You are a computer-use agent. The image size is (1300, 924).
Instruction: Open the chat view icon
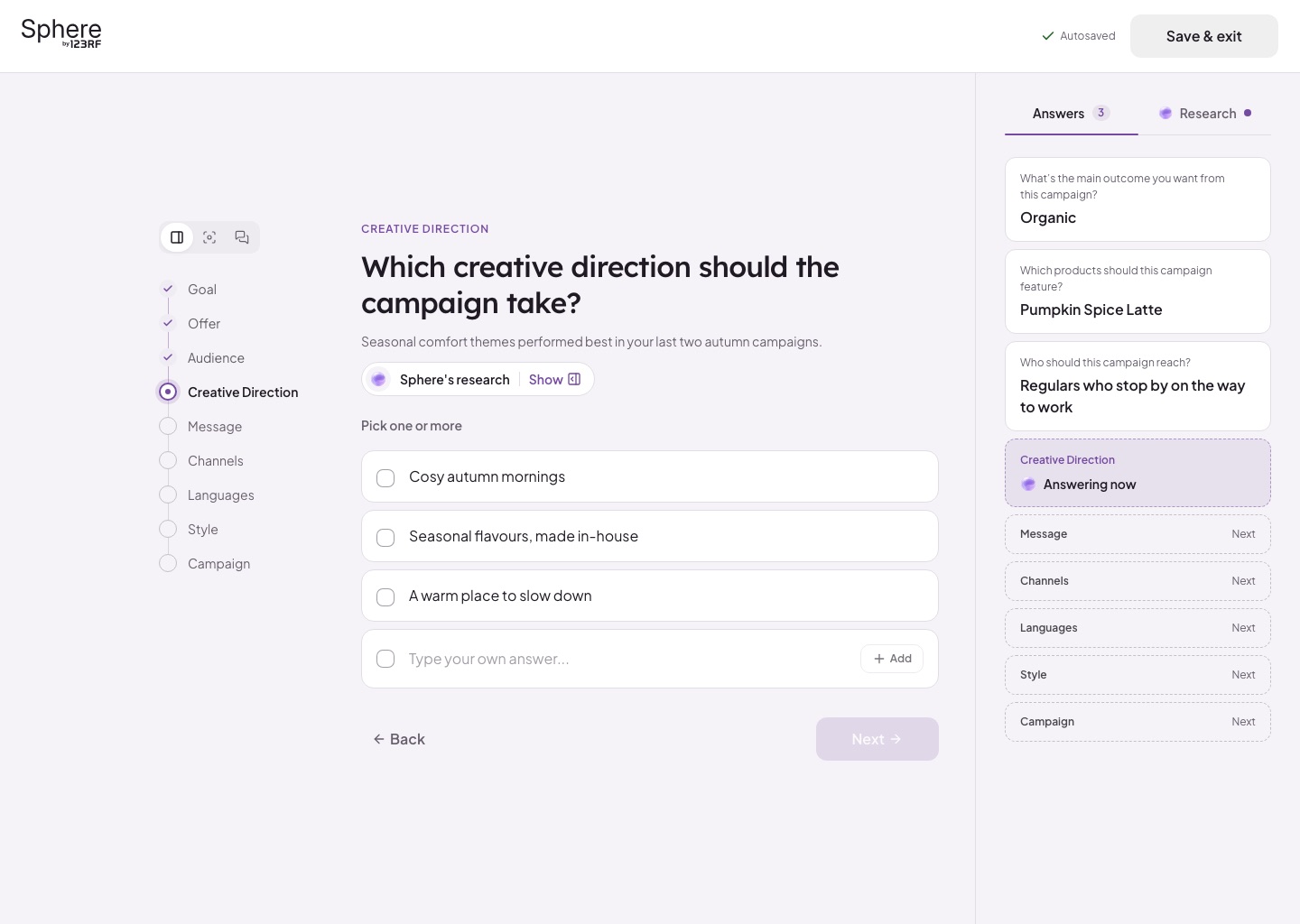(242, 237)
